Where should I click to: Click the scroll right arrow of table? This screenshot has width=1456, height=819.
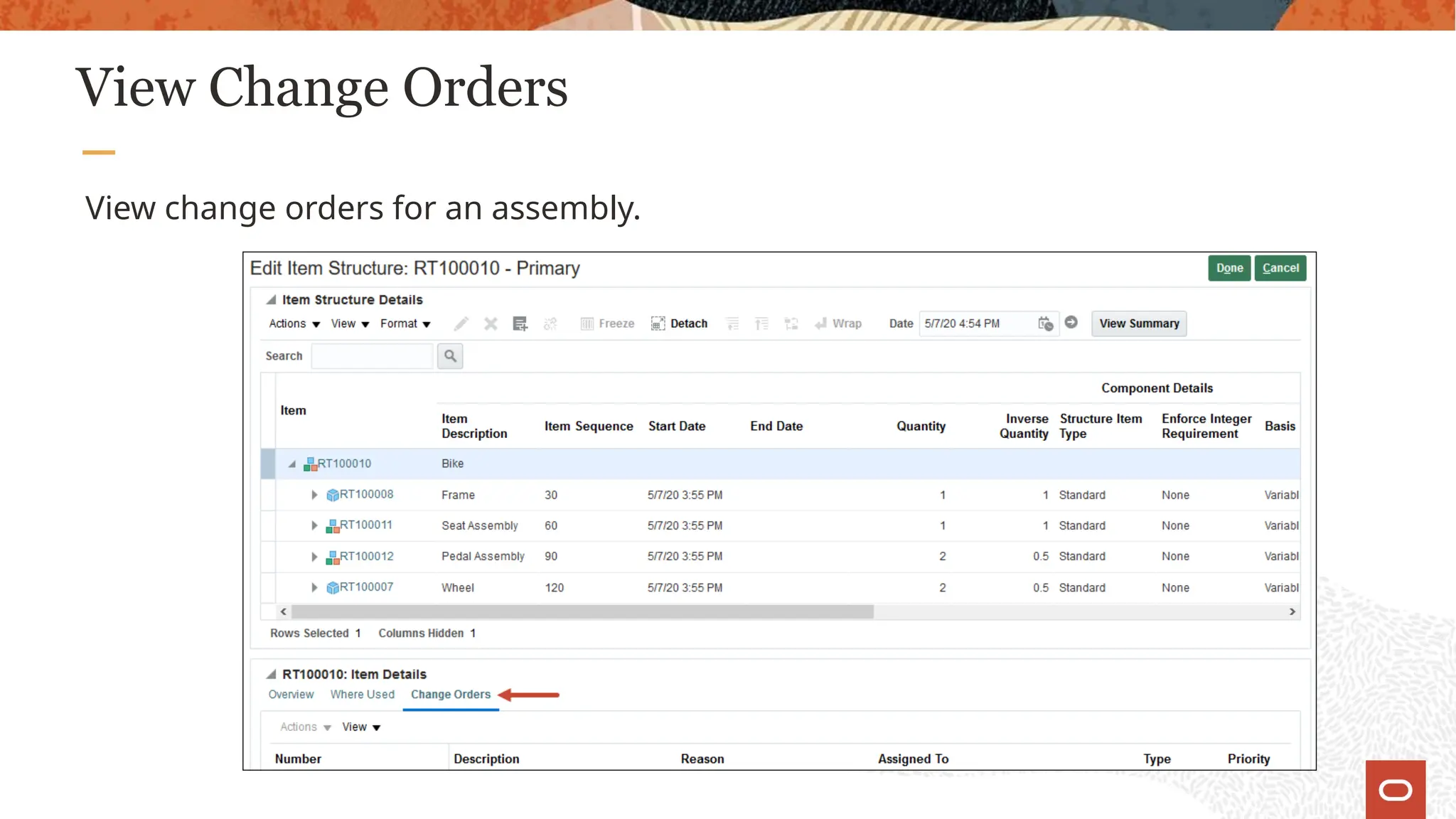tap(1292, 611)
